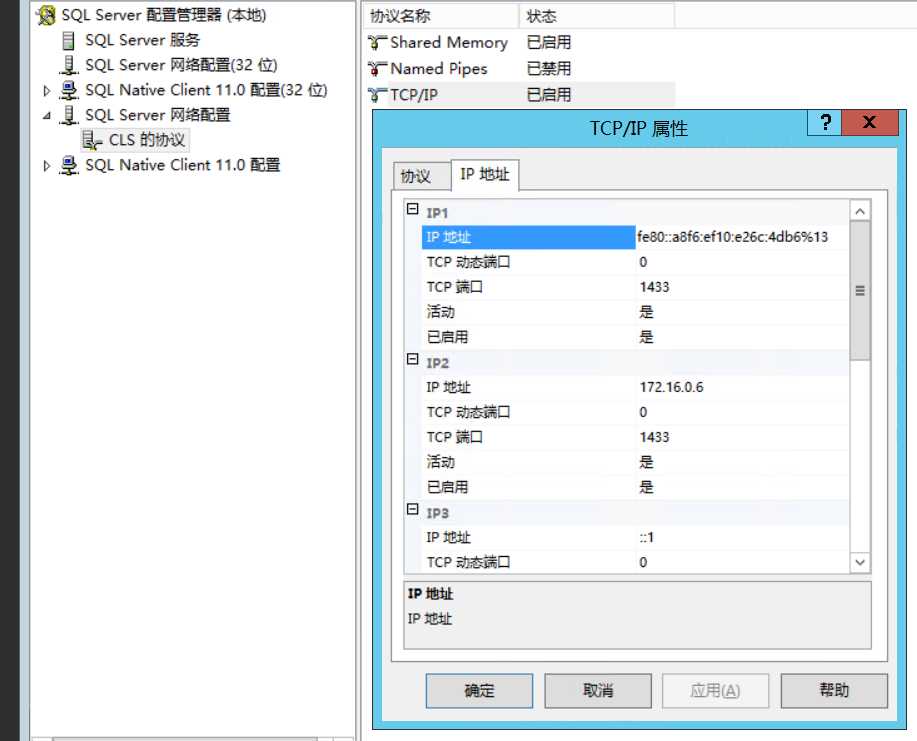Click the 确定 button
Viewport: 917px width, 741px height.
[x=479, y=691]
